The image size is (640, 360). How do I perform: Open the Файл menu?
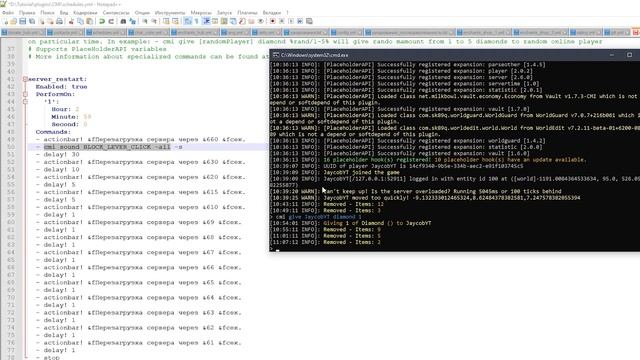(x=8, y=13)
